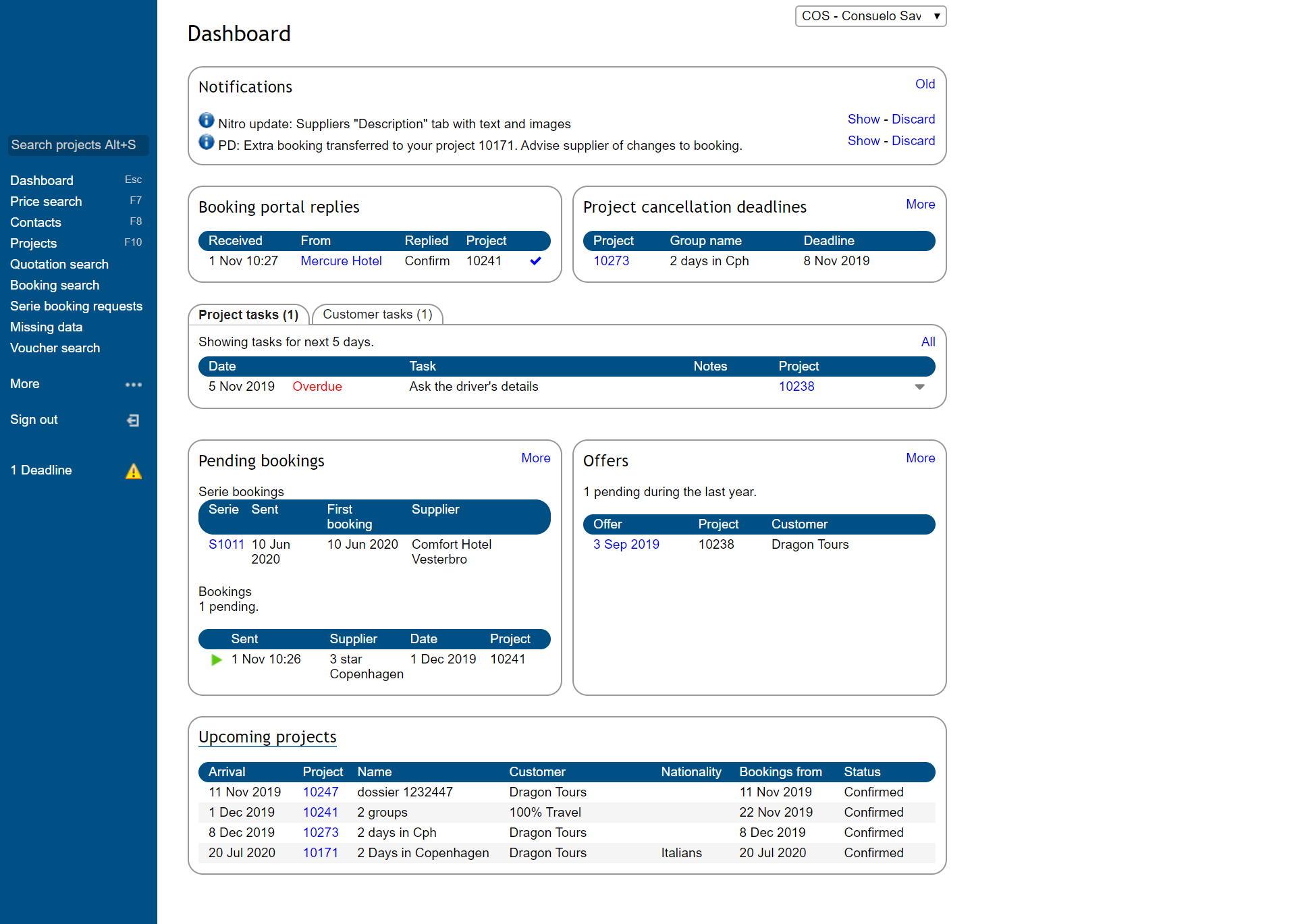
Task: Click the info icon next to the PD booking notification
Action: pyautogui.click(x=206, y=142)
